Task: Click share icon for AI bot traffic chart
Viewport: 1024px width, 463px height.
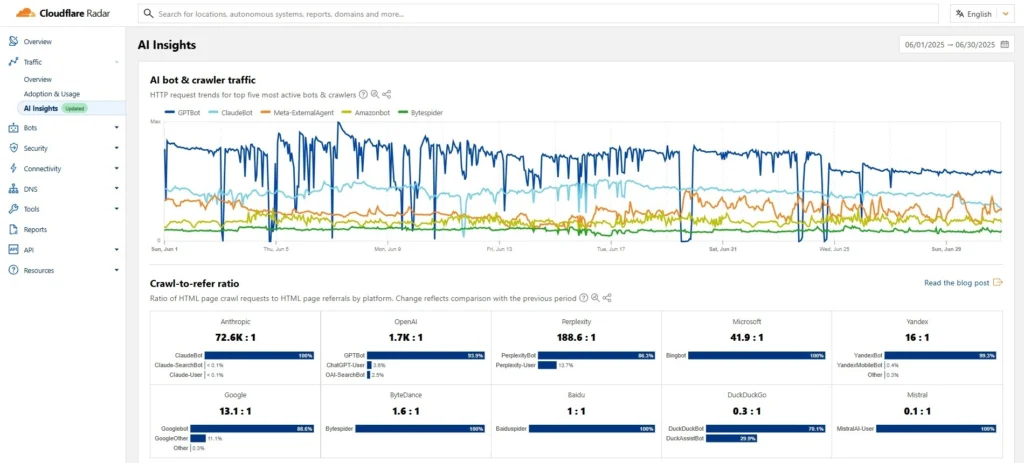Action: pos(387,95)
